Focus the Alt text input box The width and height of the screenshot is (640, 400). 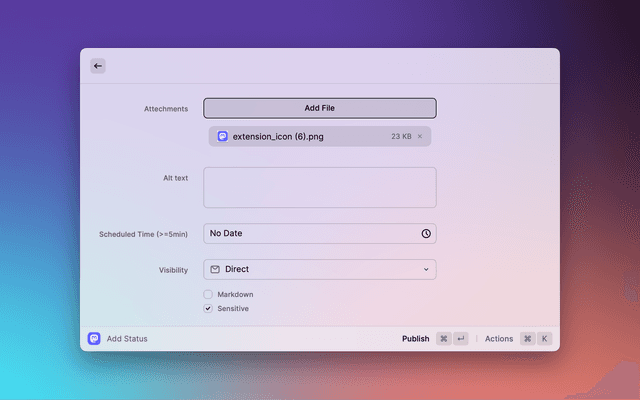pos(319,187)
